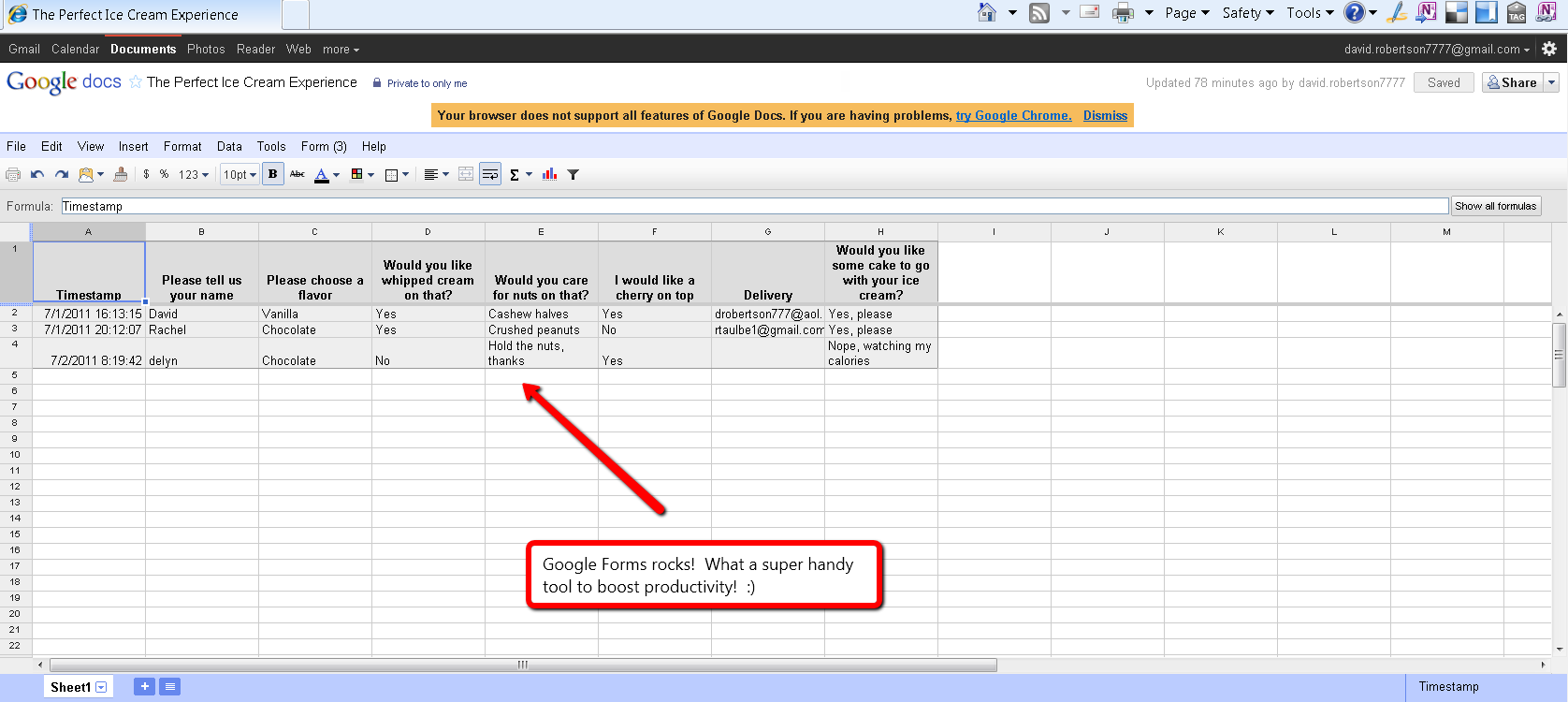
Task: Open the Form (3) menu
Action: pyautogui.click(x=324, y=147)
